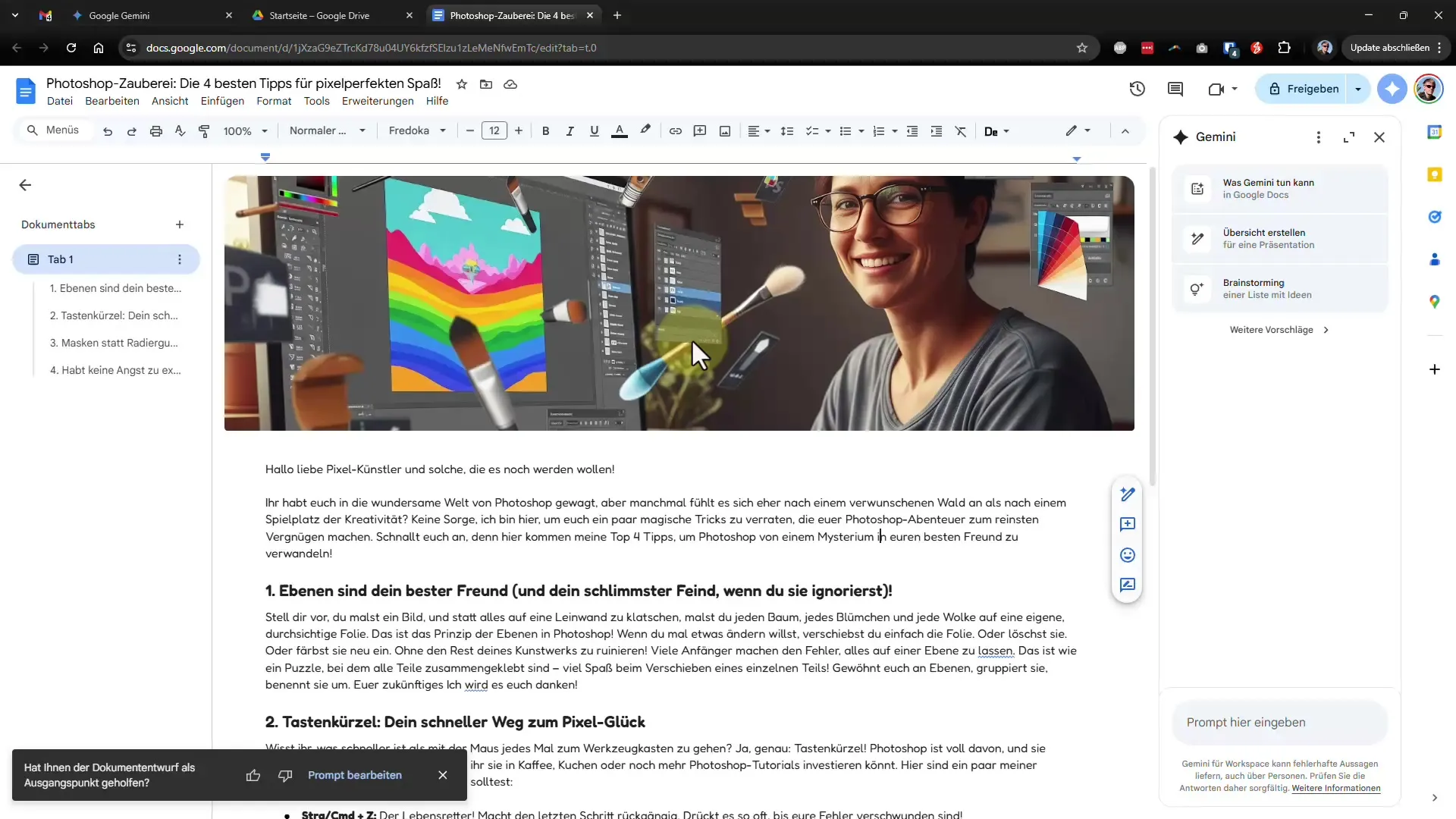Screen dimensions: 1456x819
Task: Open the video call options dropdown
Action: tap(1235, 89)
